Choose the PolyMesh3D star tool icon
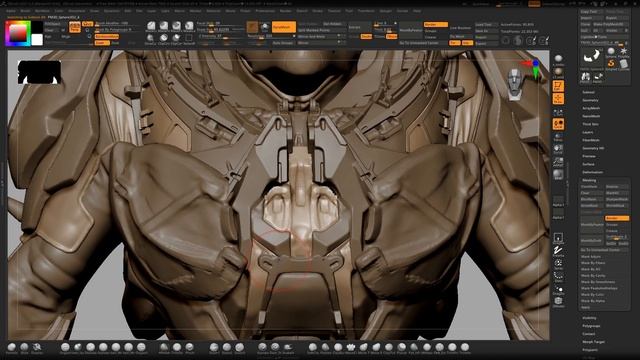The image size is (640, 360). point(623,51)
